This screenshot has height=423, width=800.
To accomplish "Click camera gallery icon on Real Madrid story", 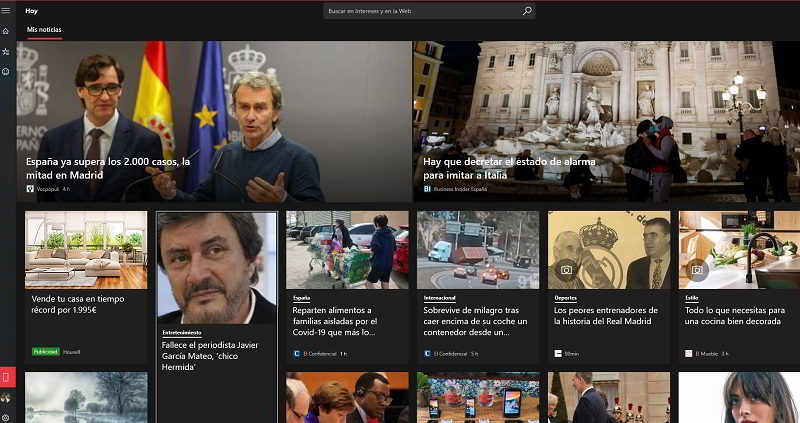I will point(566,270).
